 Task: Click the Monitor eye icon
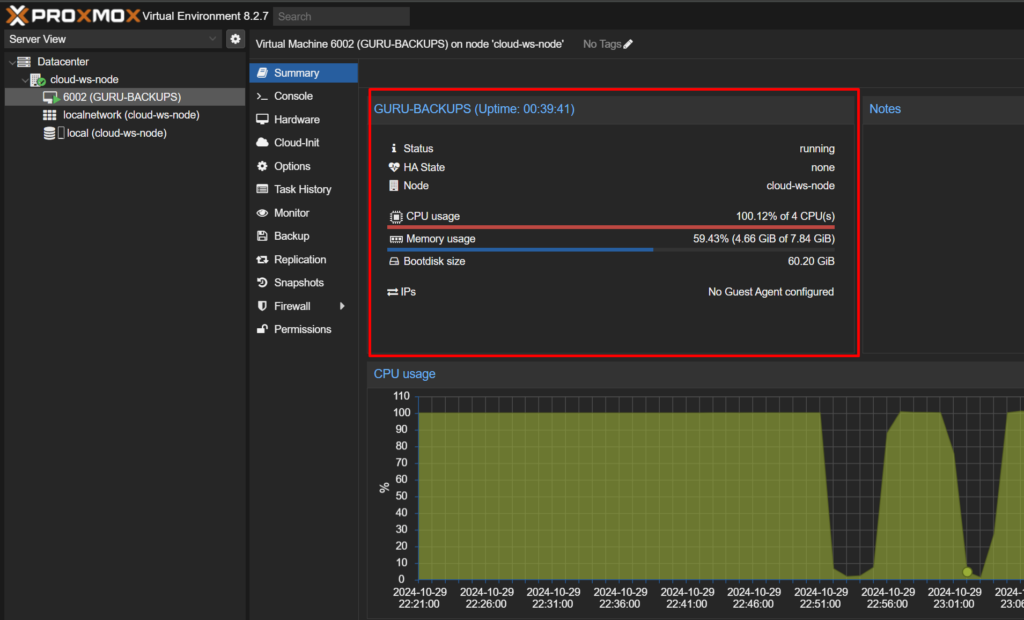click(263, 213)
